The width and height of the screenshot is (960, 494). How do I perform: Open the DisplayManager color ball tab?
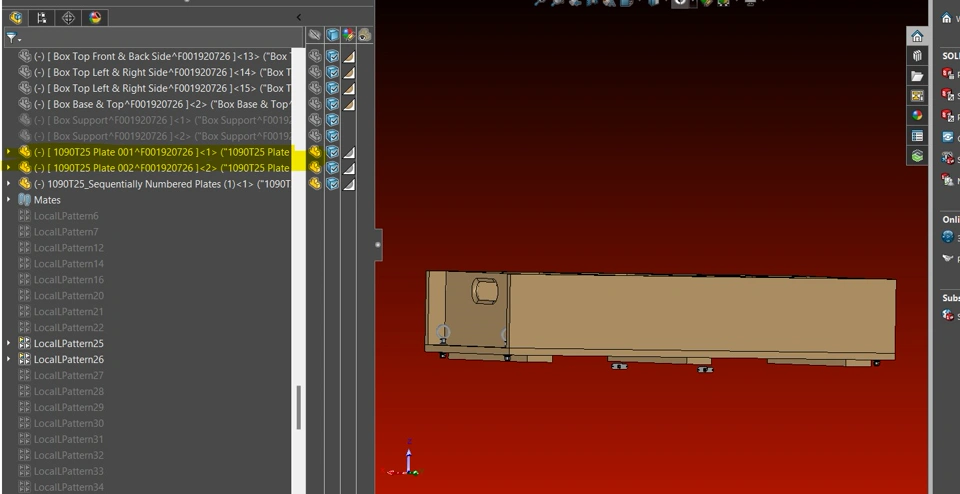tap(95, 18)
